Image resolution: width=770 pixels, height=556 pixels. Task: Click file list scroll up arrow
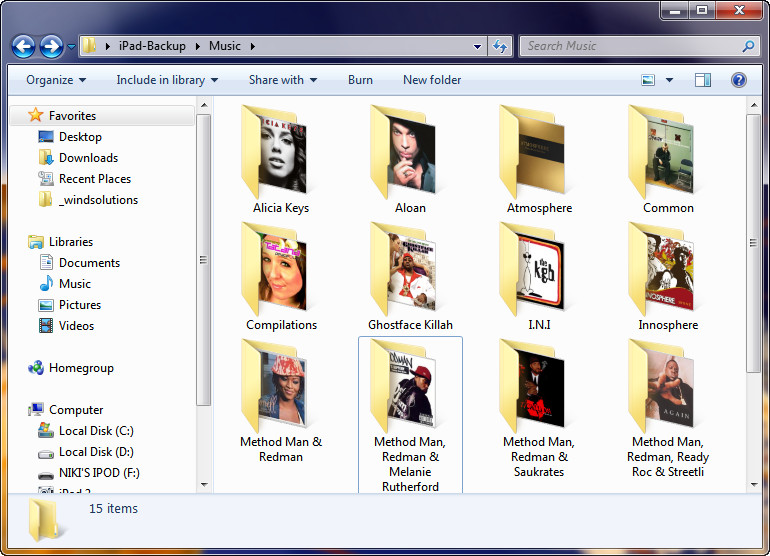tap(753, 105)
